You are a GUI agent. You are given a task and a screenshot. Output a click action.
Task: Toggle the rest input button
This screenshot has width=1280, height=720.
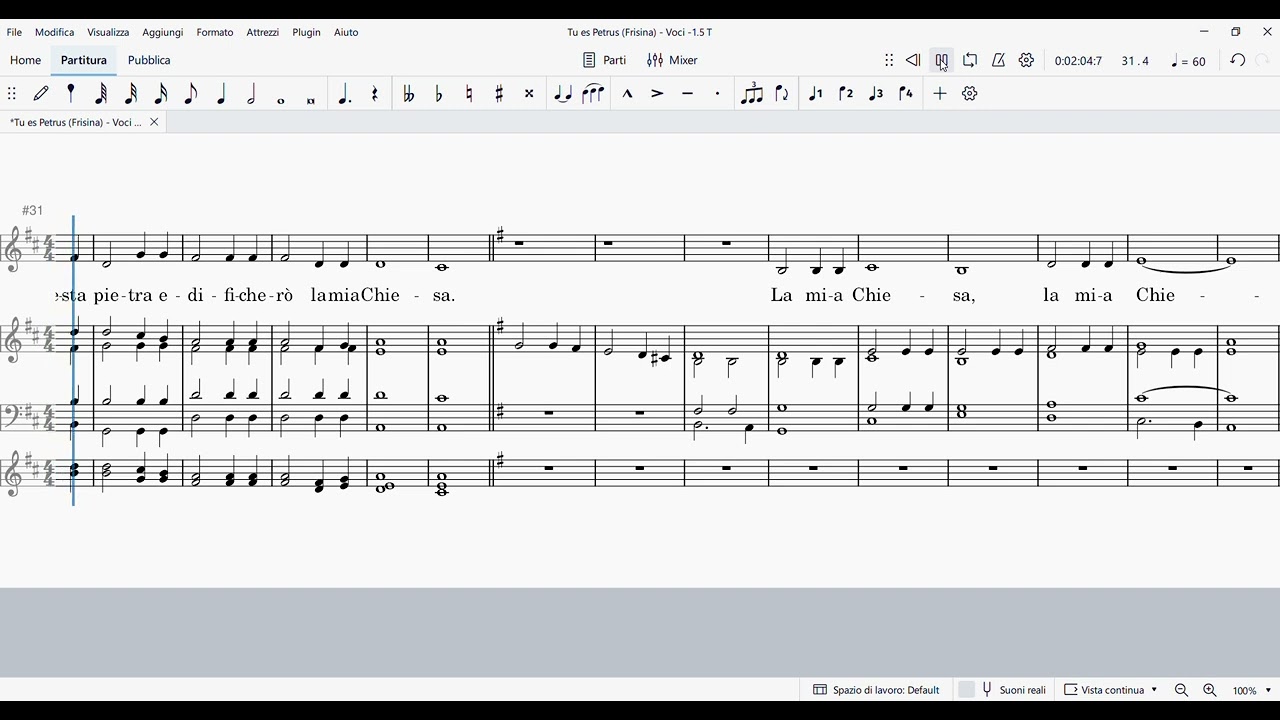coord(375,94)
